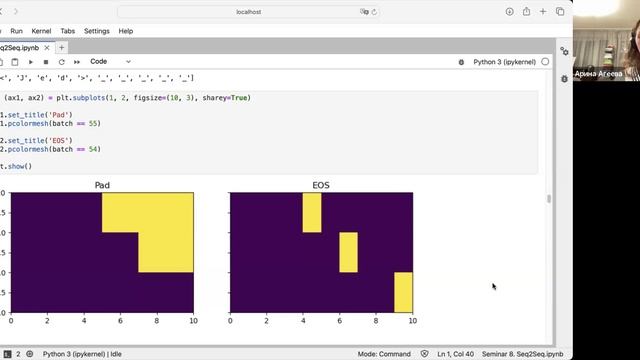640x360 pixels.
Task: Open the browser share menu
Action: tap(527, 11)
